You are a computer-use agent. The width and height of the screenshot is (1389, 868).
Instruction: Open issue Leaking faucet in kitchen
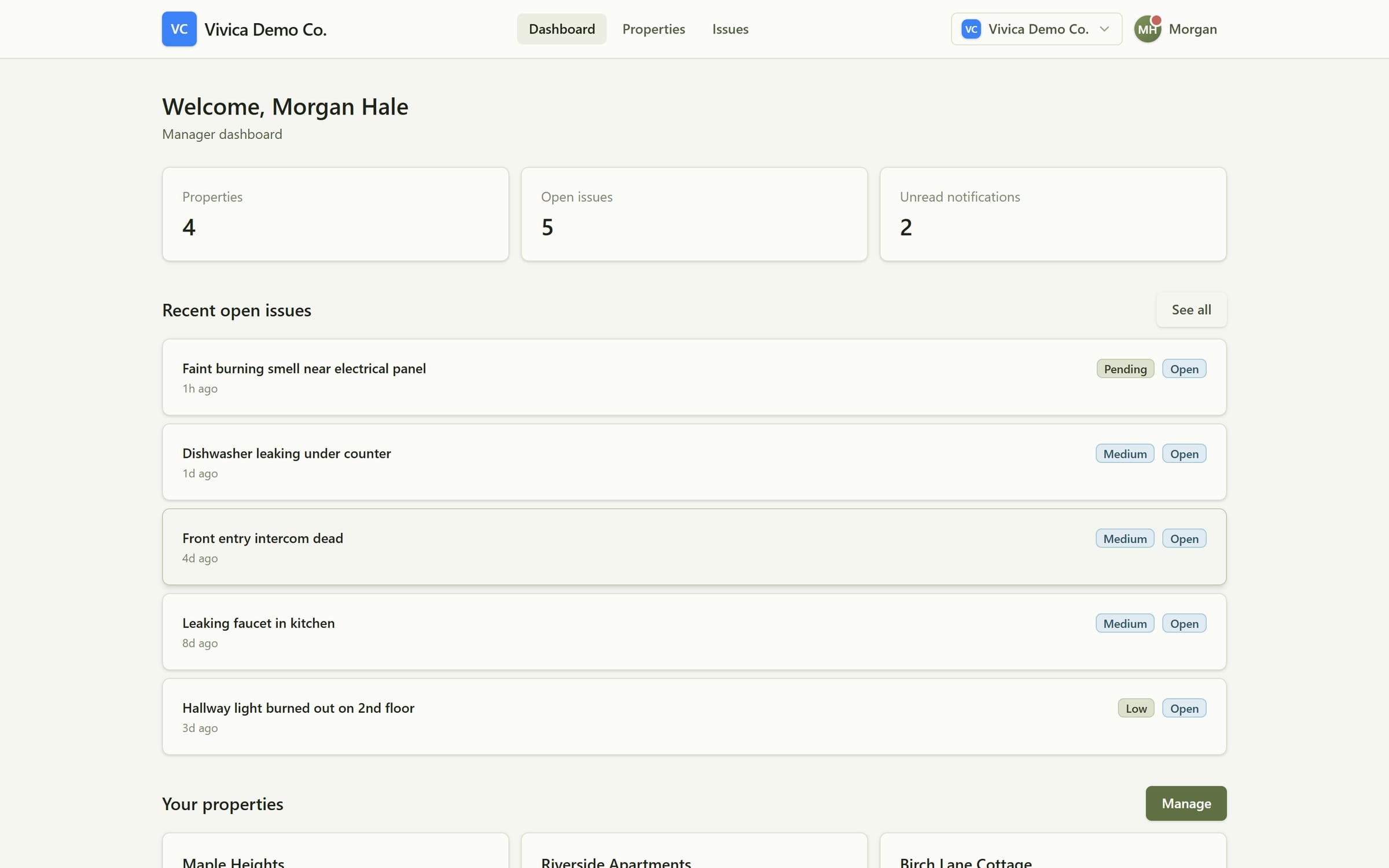point(694,632)
